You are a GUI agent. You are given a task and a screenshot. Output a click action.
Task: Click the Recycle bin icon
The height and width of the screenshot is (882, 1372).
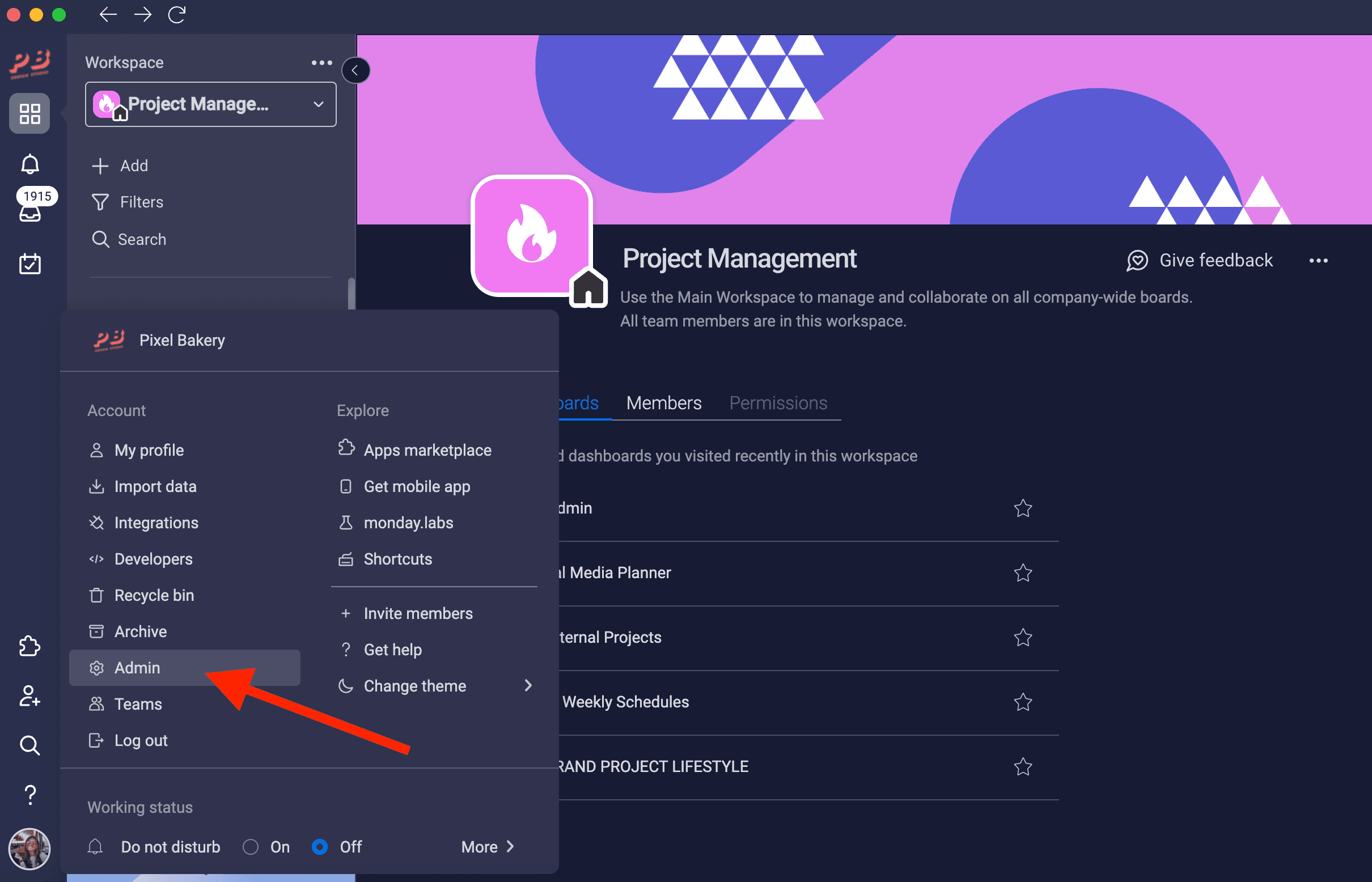tap(96, 594)
